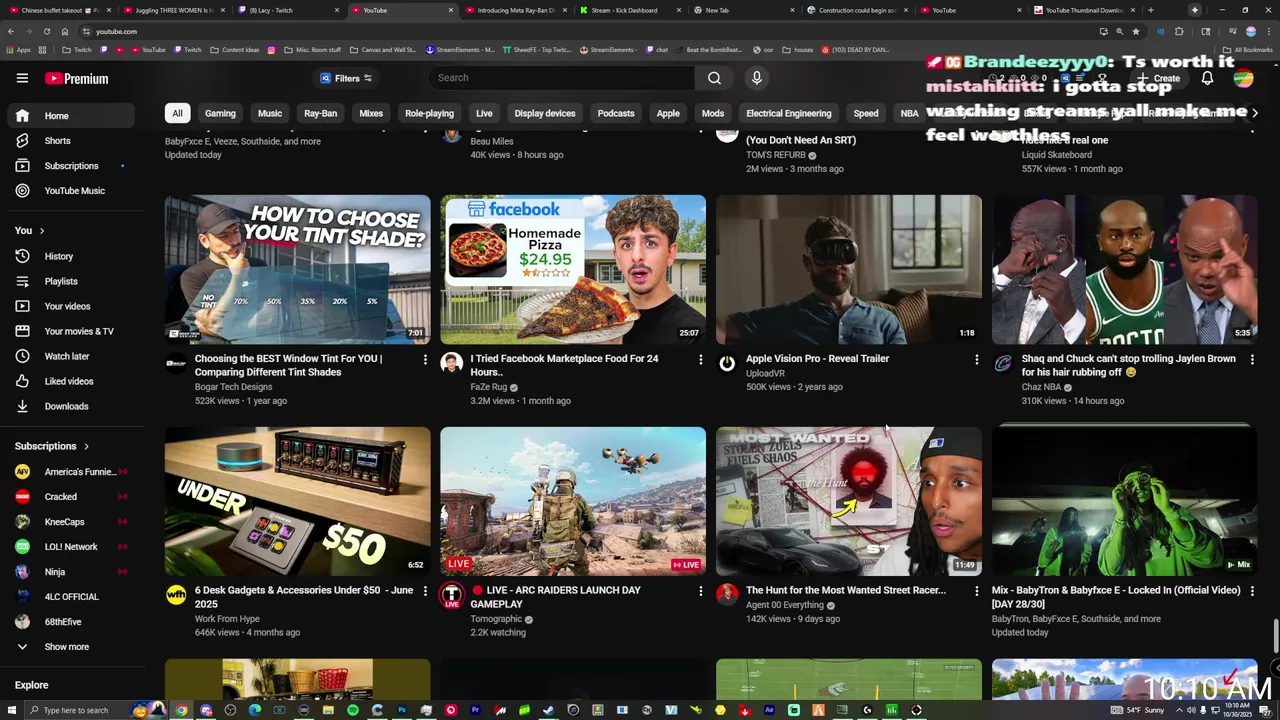The width and height of the screenshot is (1280, 720).
Task: Open the Chaz NBA channel avatar
Action: click(1003, 363)
